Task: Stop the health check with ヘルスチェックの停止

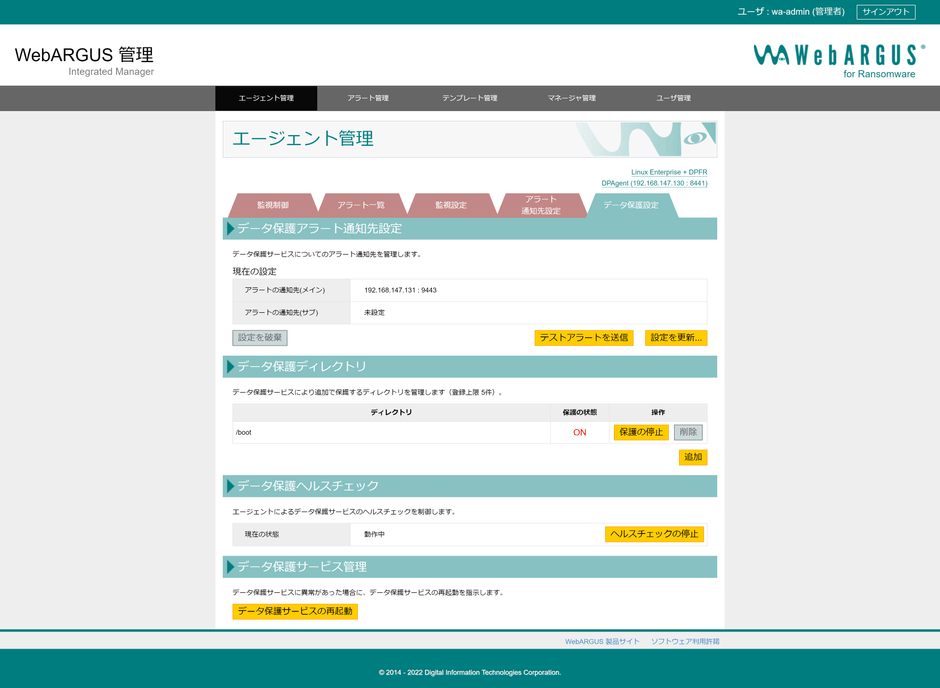Action: pyautogui.click(x=656, y=534)
